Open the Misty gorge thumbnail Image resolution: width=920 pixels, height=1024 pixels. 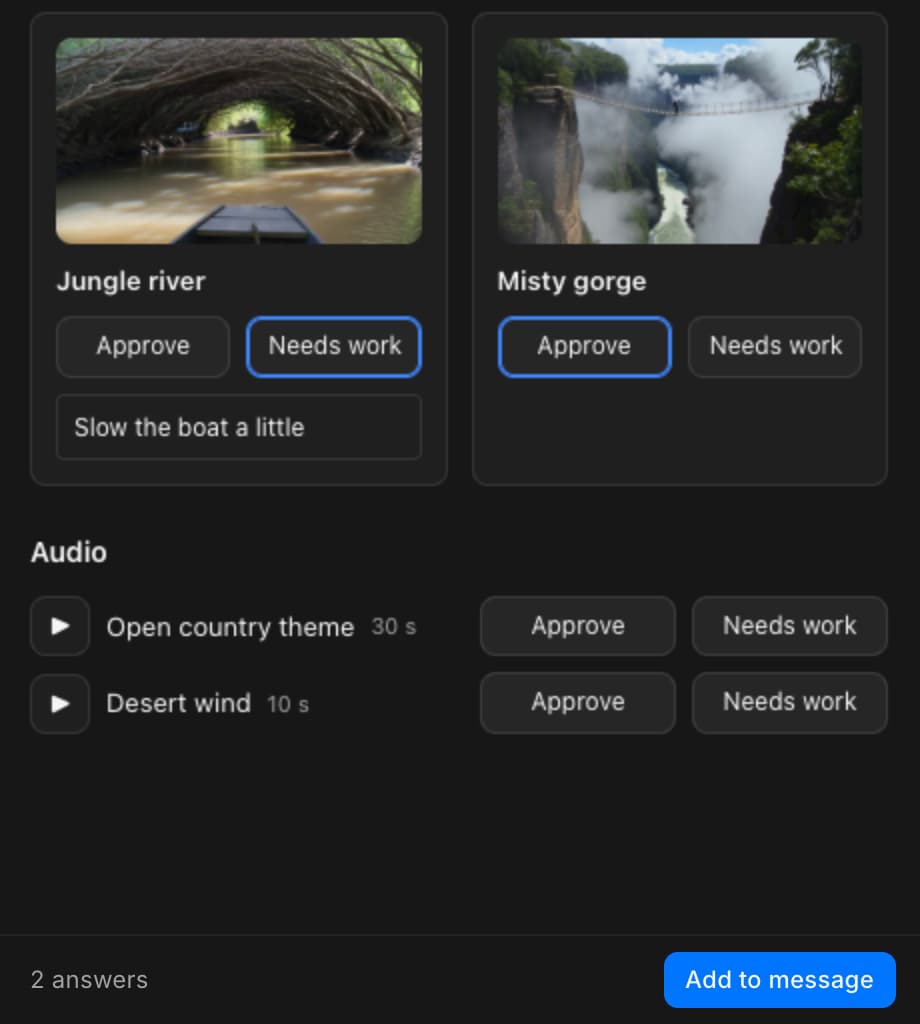click(x=680, y=140)
